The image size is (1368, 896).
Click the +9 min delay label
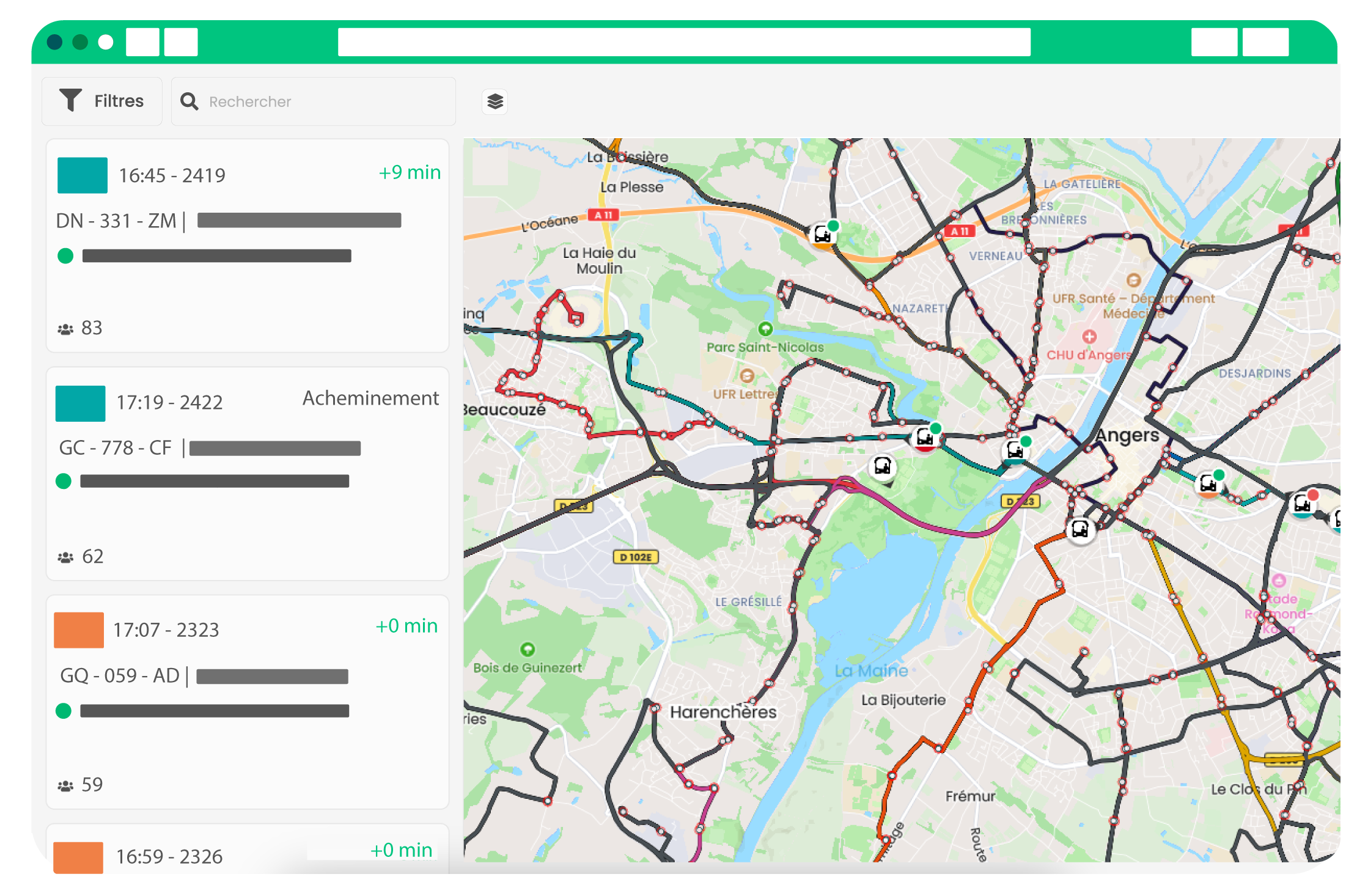pos(410,173)
